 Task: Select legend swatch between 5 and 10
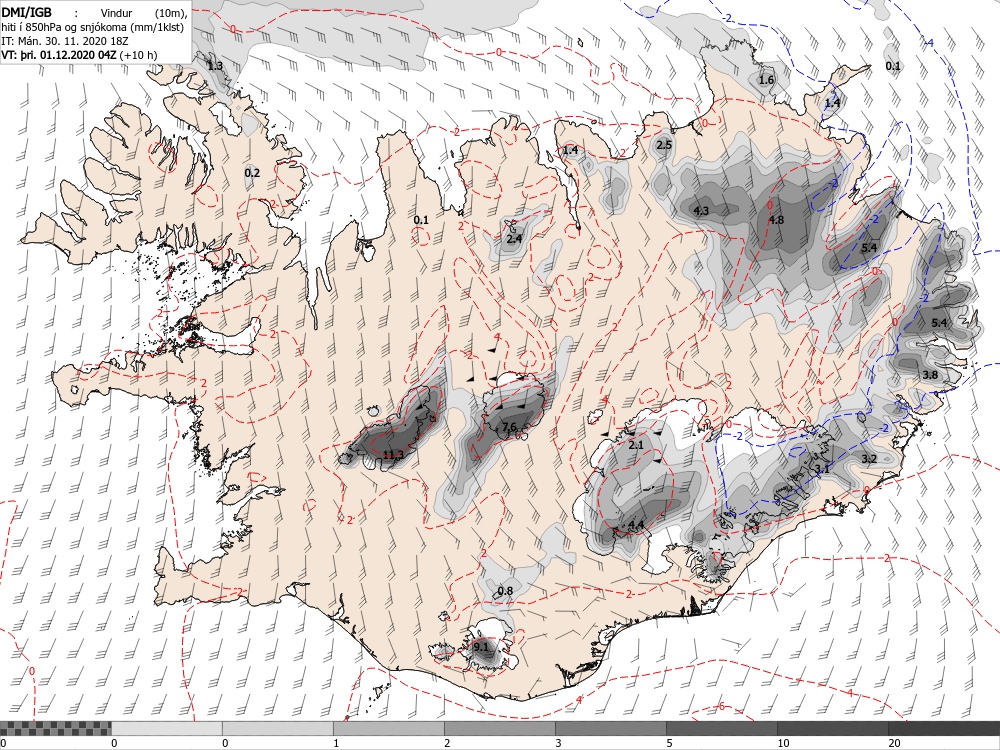721,728
